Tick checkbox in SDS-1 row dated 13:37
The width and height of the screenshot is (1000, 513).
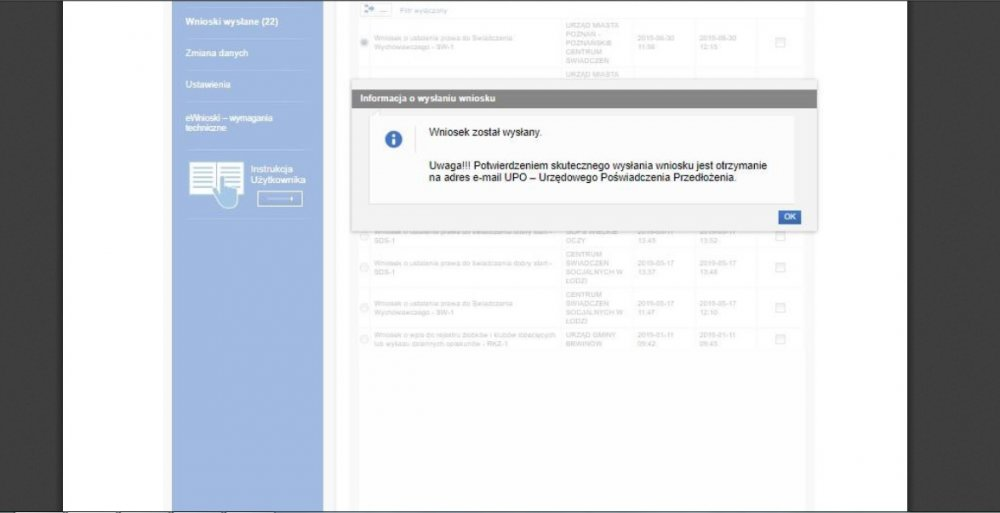click(780, 267)
